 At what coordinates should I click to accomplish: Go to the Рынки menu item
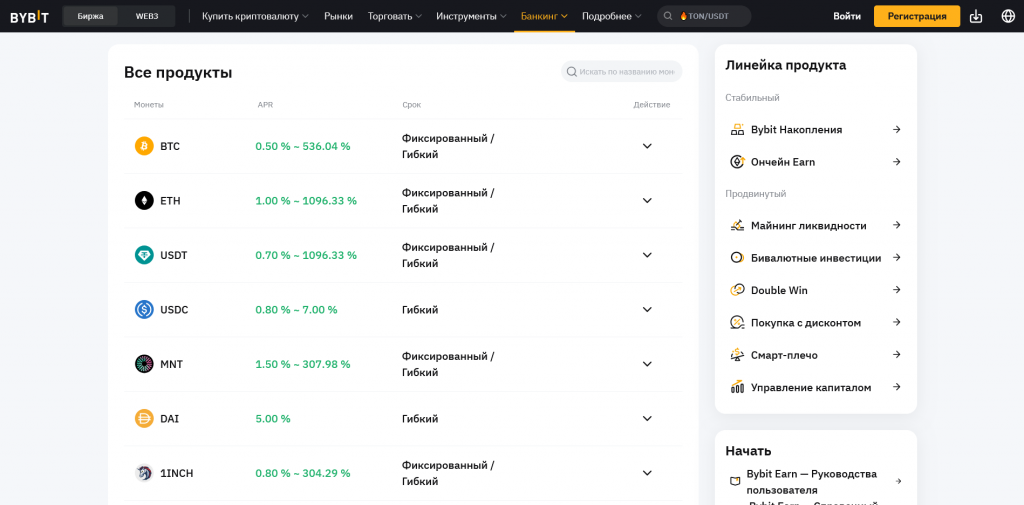click(338, 16)
